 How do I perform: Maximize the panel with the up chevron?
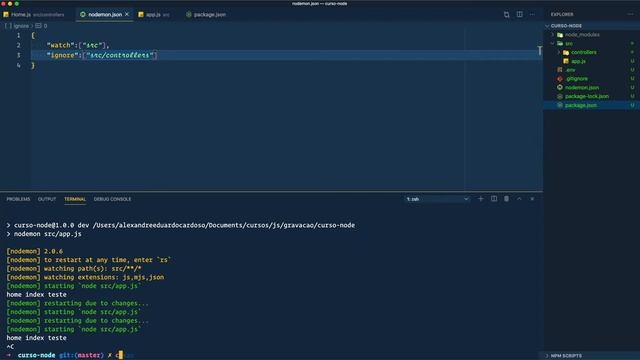point(519,199)
